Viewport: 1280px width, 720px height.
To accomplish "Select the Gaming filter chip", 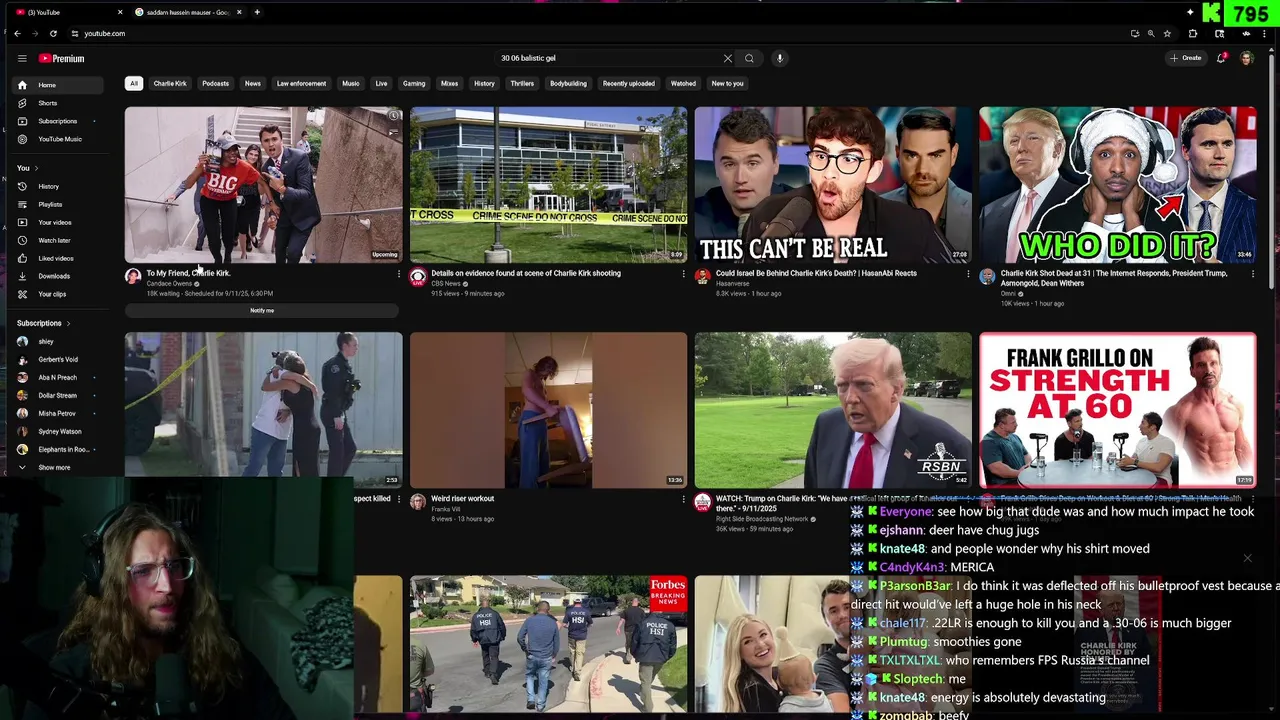I will pos(414,84).
